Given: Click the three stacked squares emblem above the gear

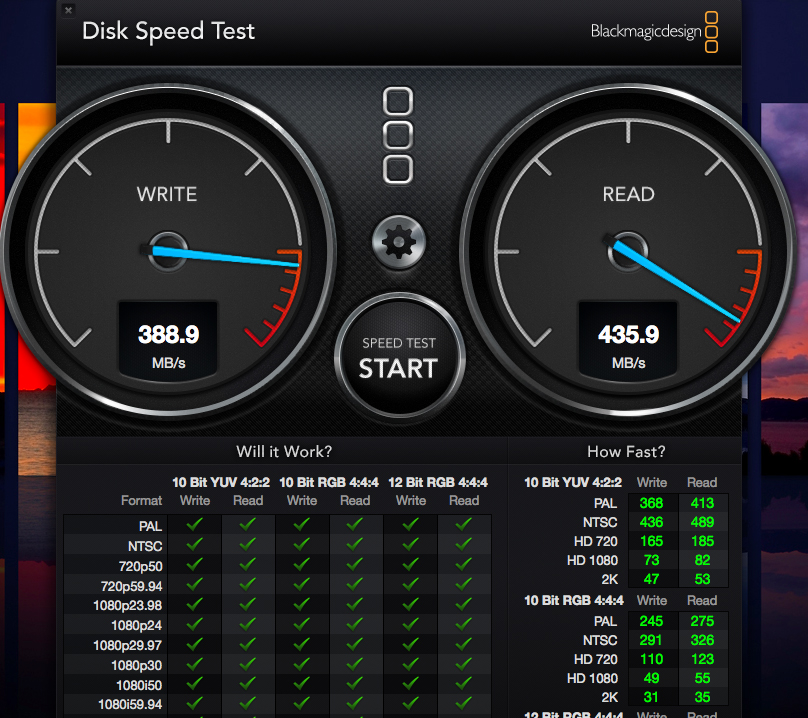Looking at the screenshot, I should coord(398,135).
